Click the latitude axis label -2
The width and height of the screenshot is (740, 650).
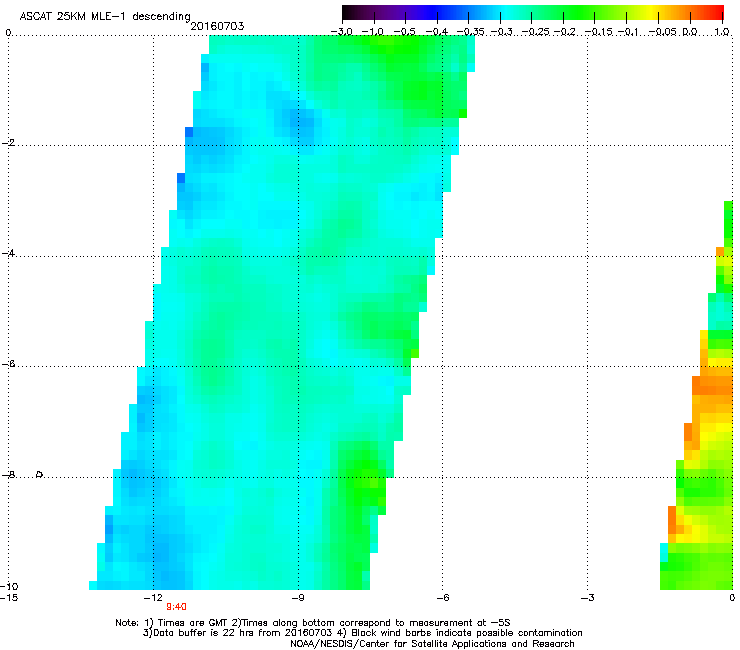(9, 143)
